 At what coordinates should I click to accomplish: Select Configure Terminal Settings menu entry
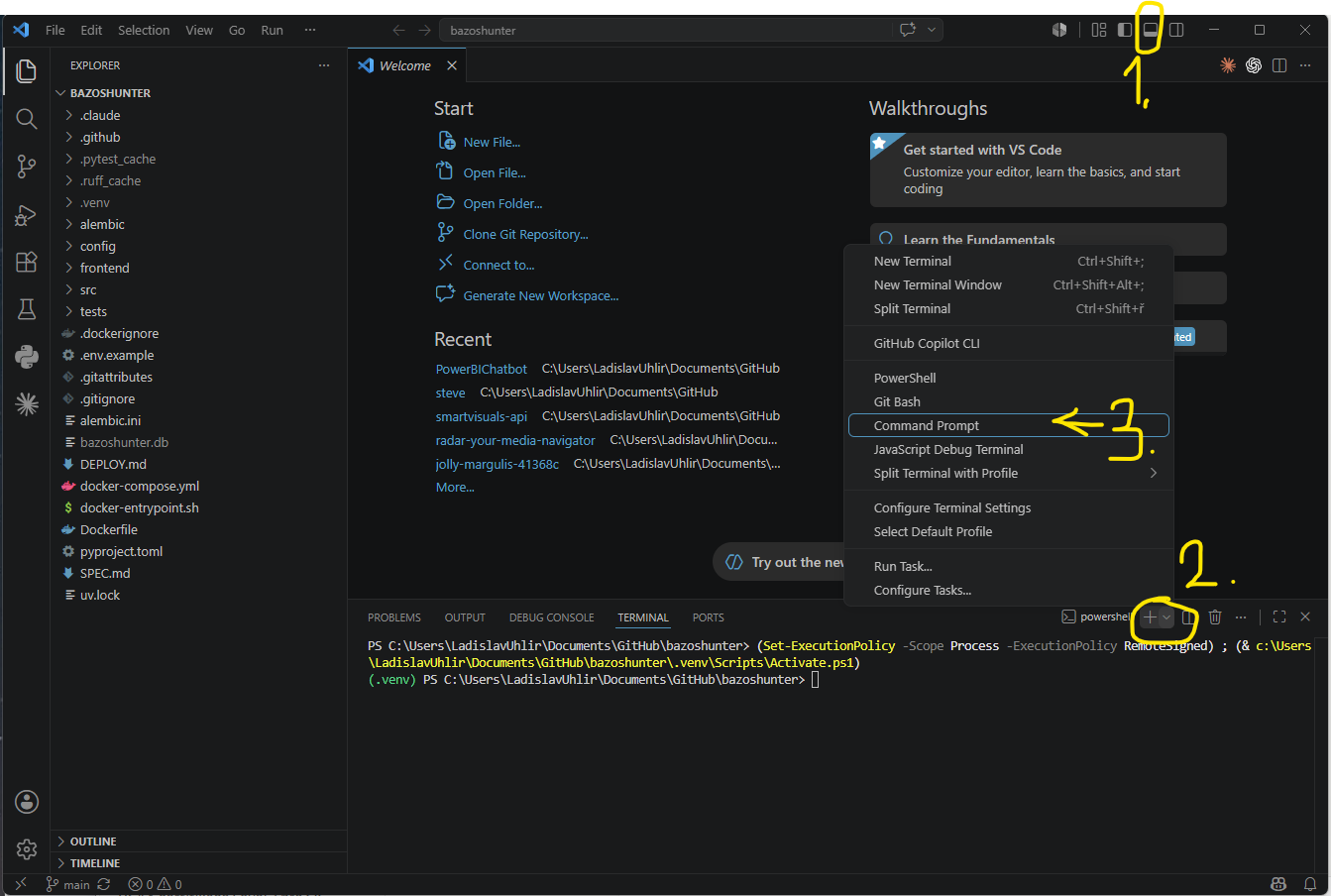coord(1009,507)
